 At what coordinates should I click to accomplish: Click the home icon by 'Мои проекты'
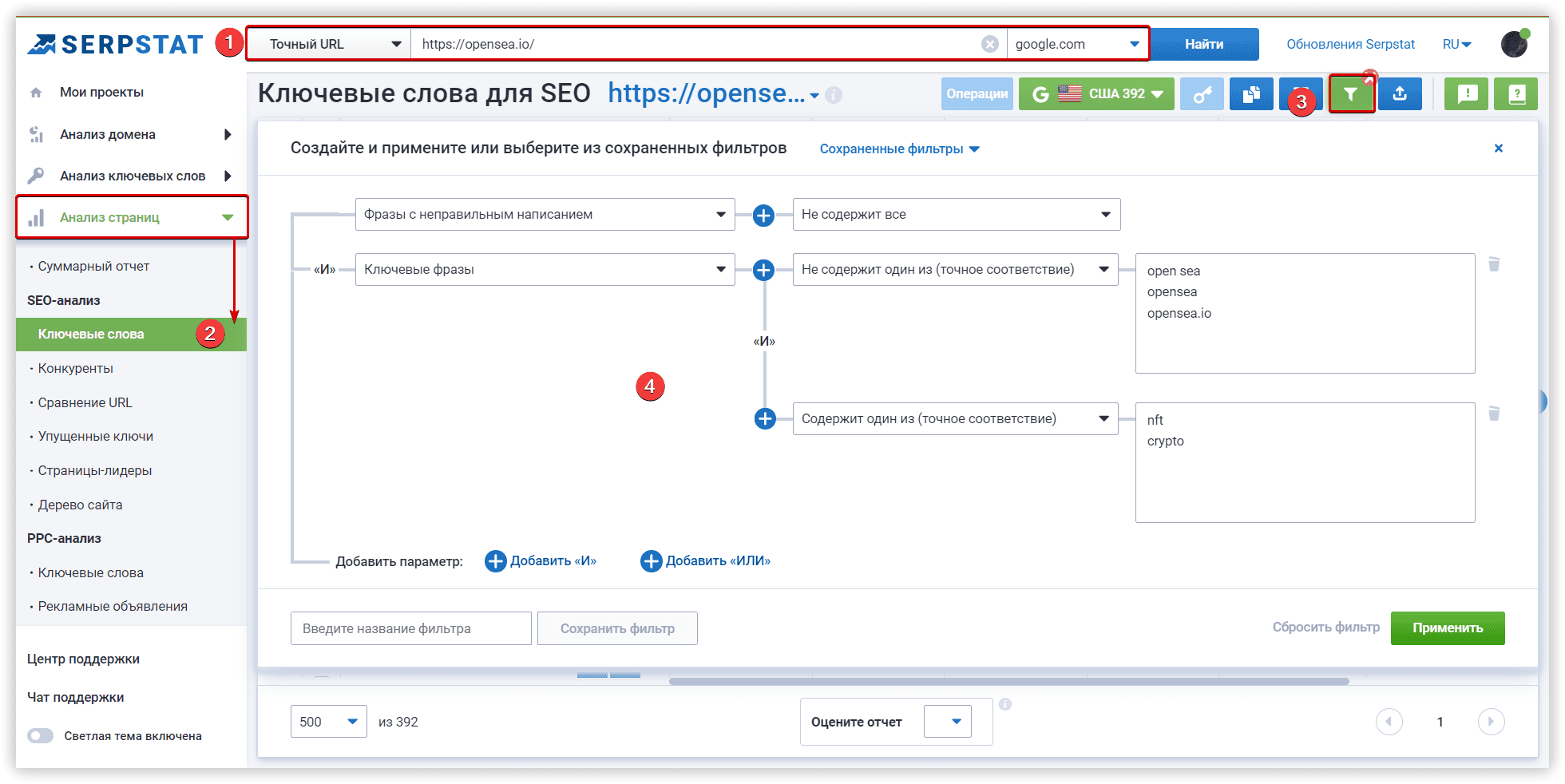click(36, 93)
